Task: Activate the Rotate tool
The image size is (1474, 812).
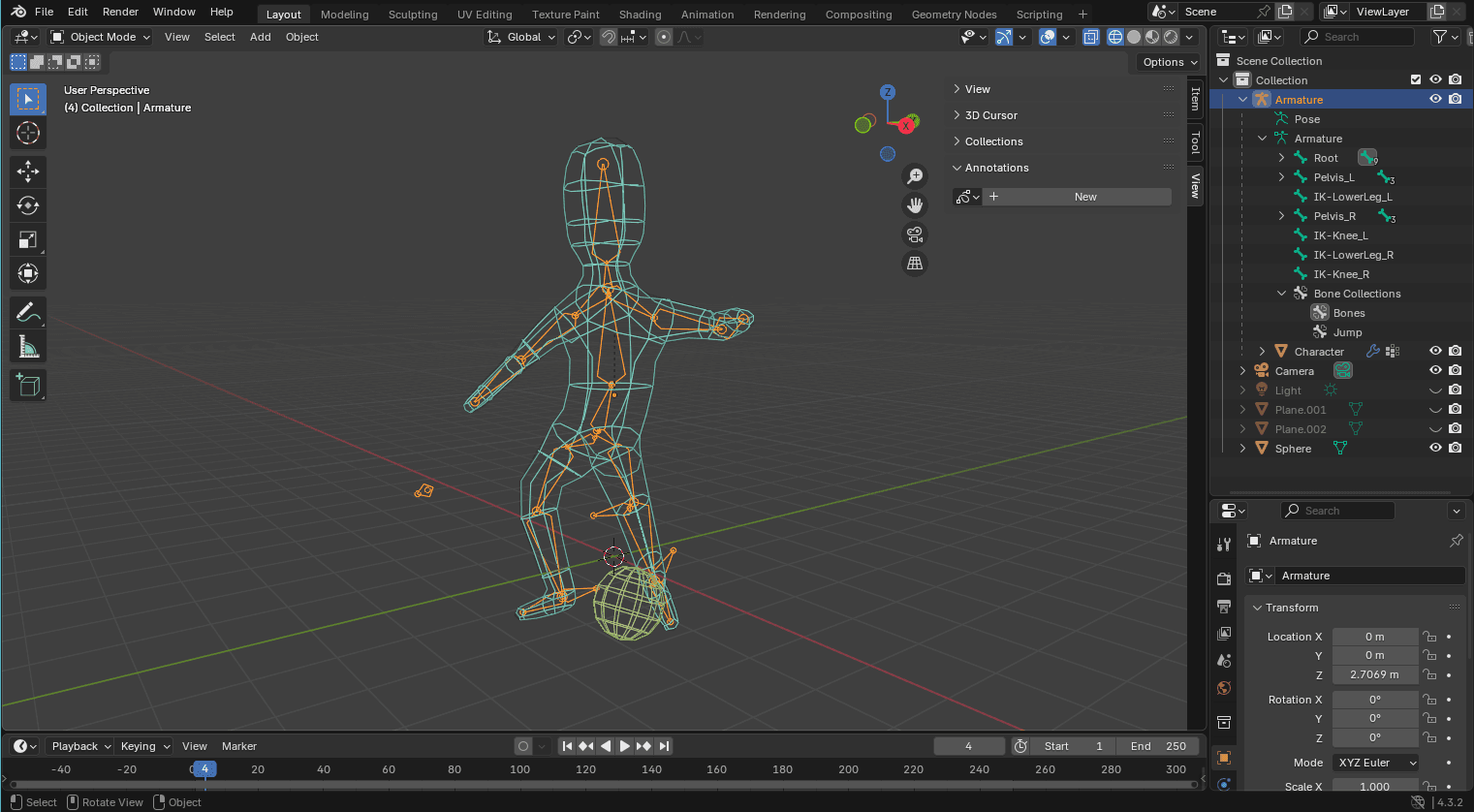Action: coord(27,205)
